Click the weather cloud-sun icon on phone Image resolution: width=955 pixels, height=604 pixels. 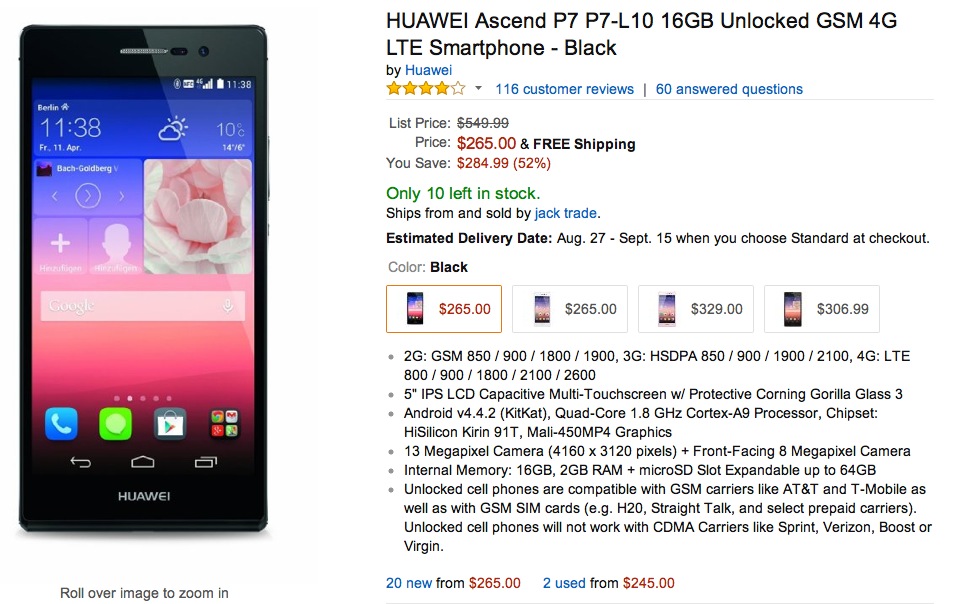click(173, 130)
